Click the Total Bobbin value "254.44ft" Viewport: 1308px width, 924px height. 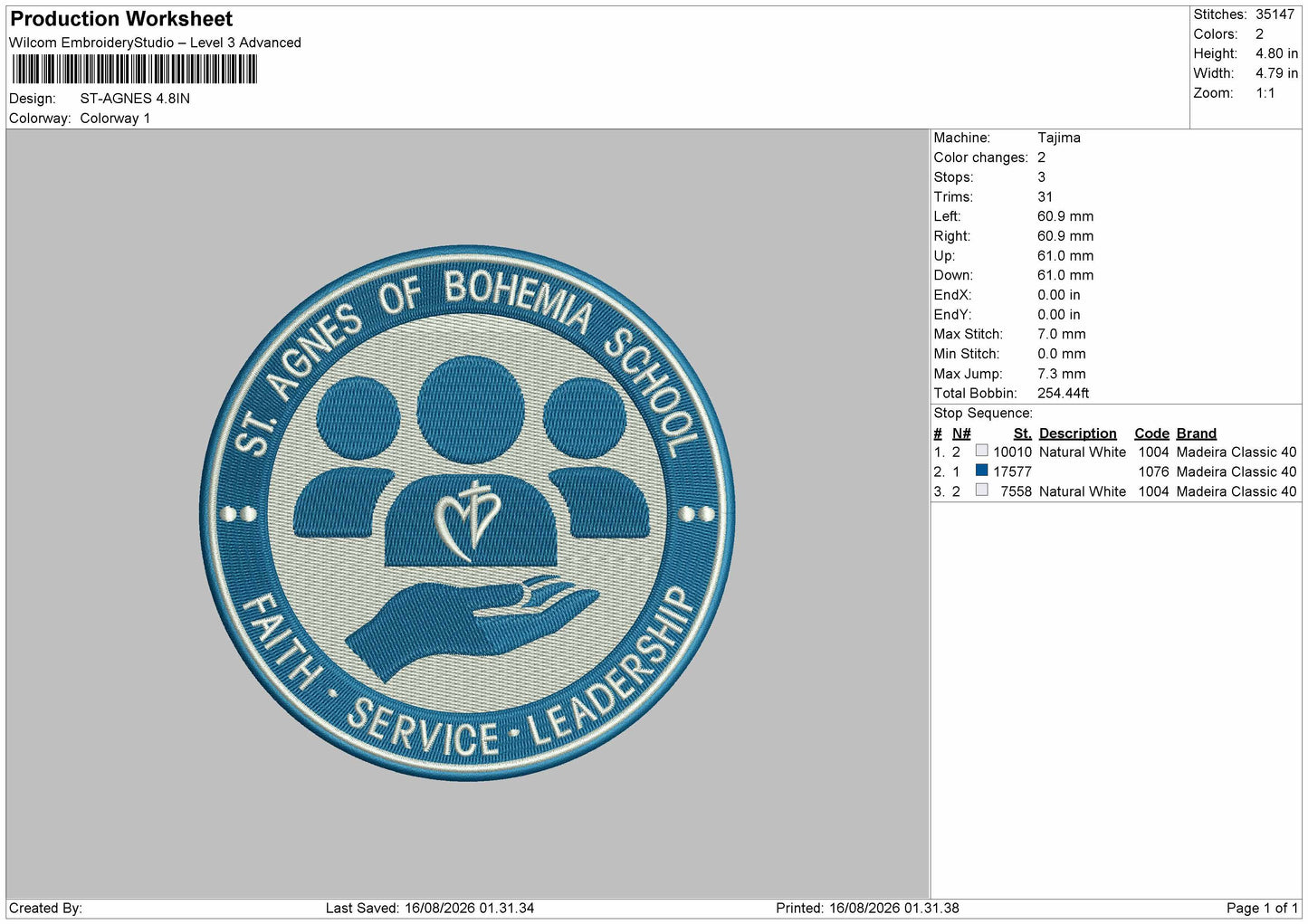point(1064,394)
